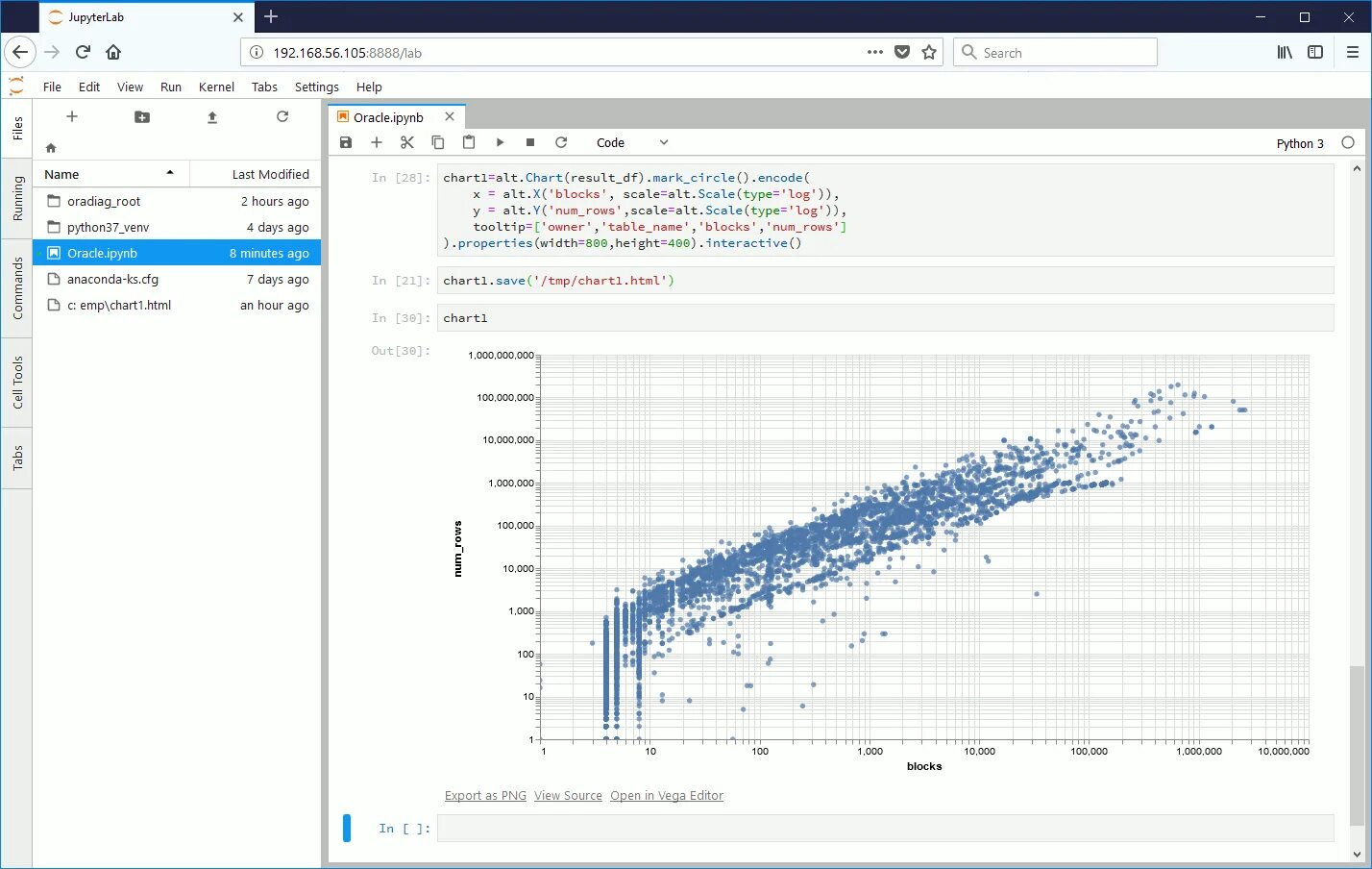Open the page actions three-dot menu
Viewport: 1372px width, 869px height.
point(874,52)
